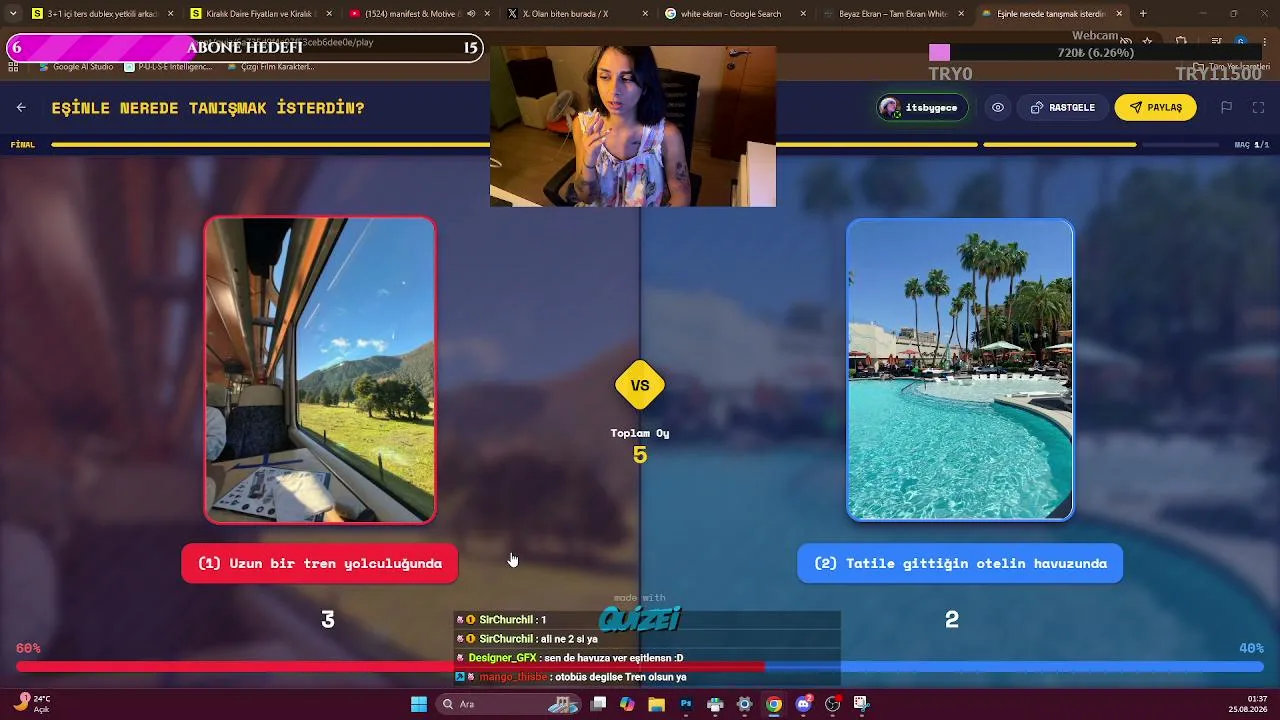Click the MAÇ 1/1 match counter
The height and width of the screenshot is (720, 1280).
click(1252, 145)
